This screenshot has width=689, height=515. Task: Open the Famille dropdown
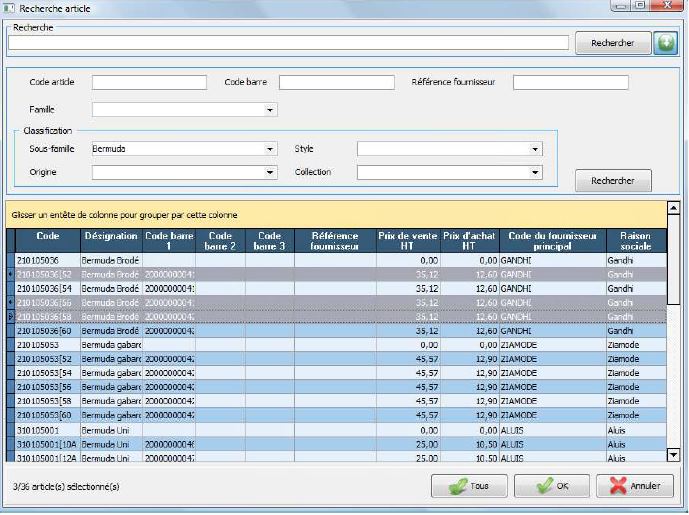click(x=270, y=110)
